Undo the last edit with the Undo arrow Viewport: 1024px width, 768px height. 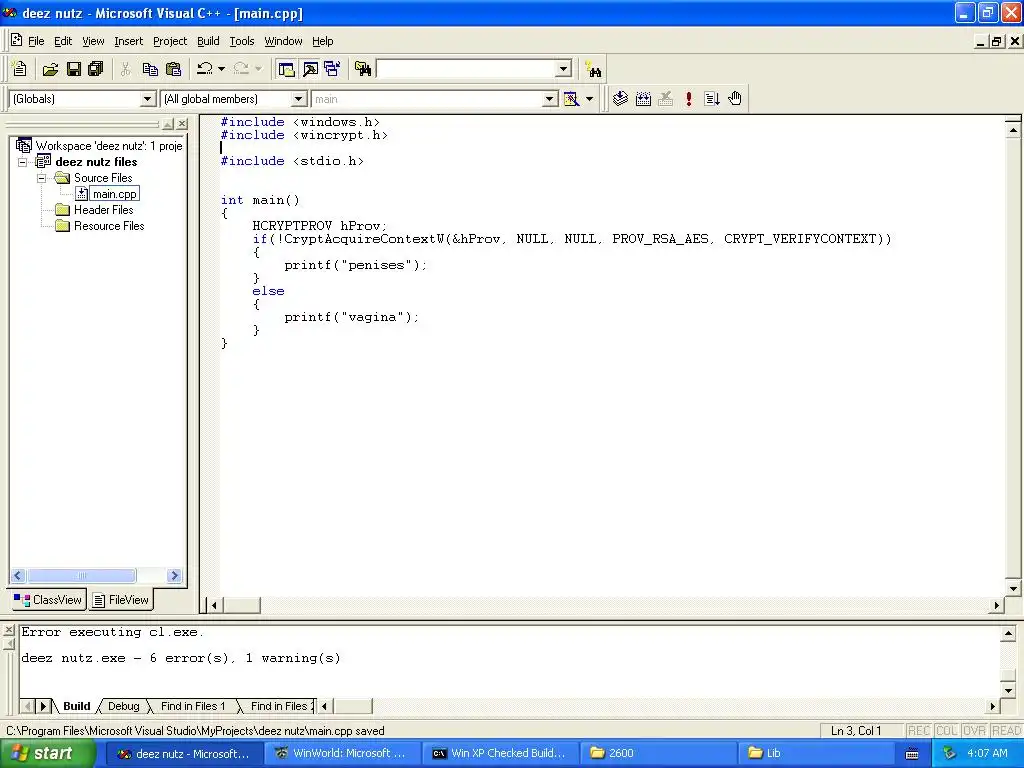coord(204,69)
